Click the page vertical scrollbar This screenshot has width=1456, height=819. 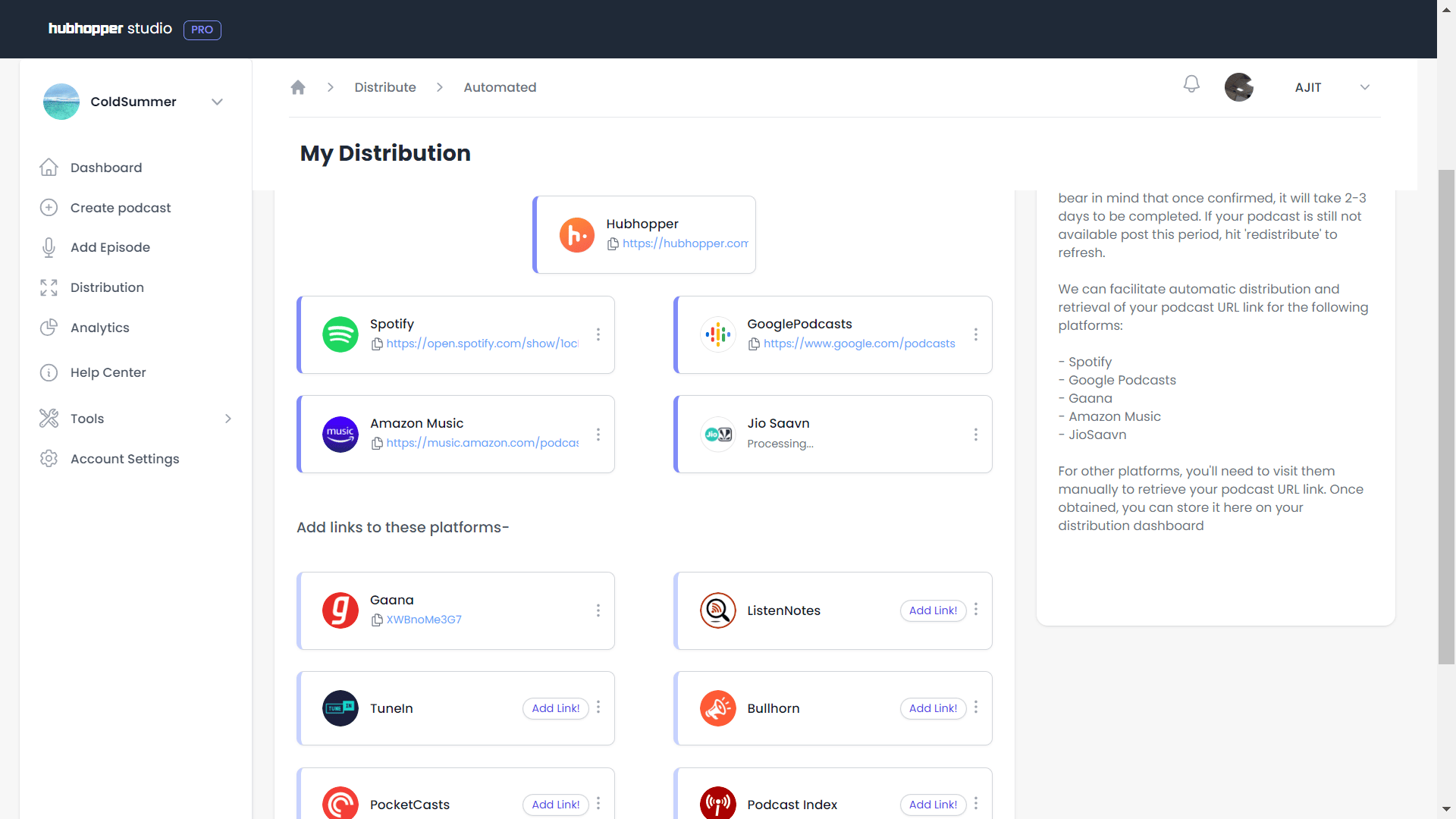click(1446, 417)
